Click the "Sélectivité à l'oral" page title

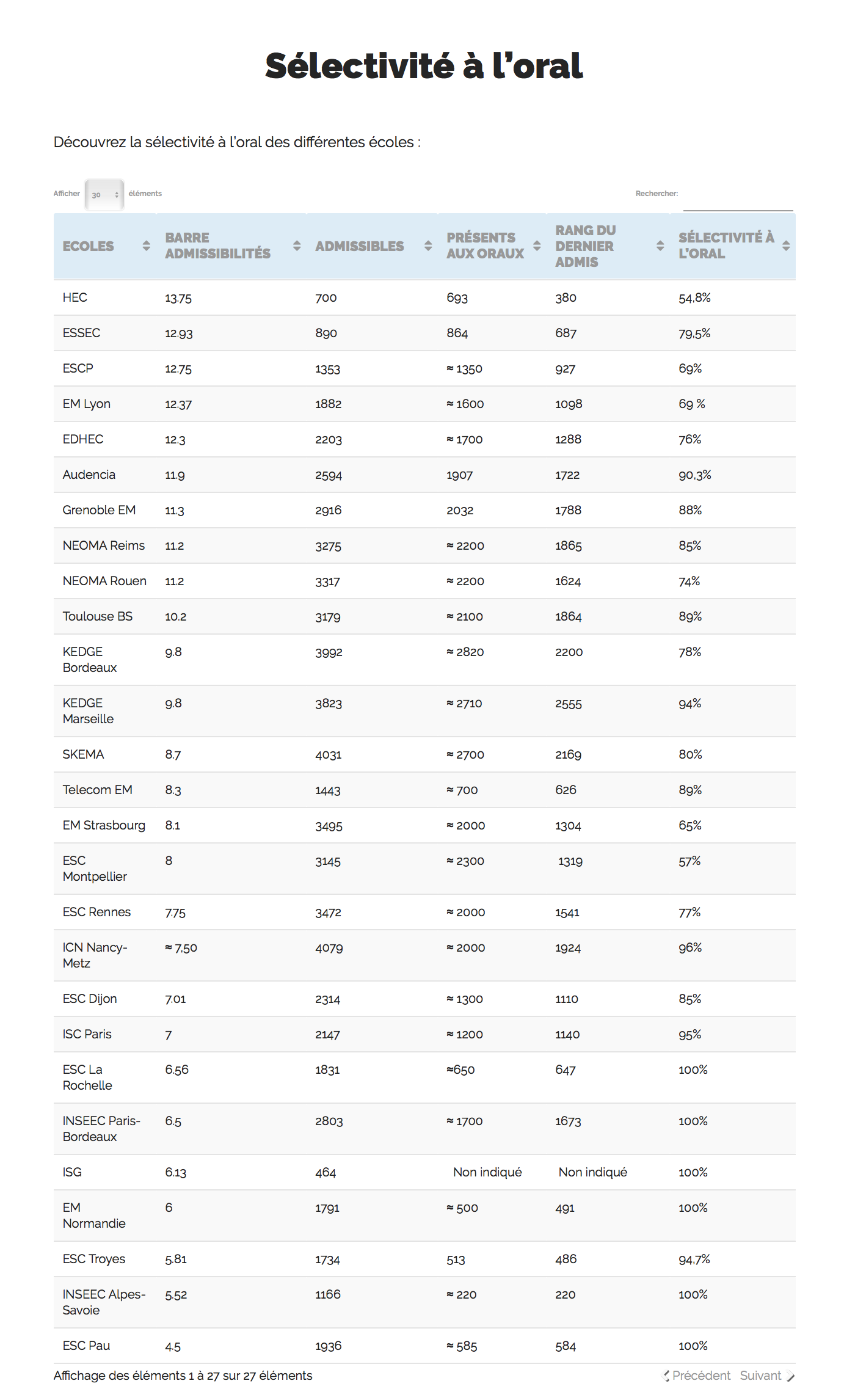click(x=424, y=66)
